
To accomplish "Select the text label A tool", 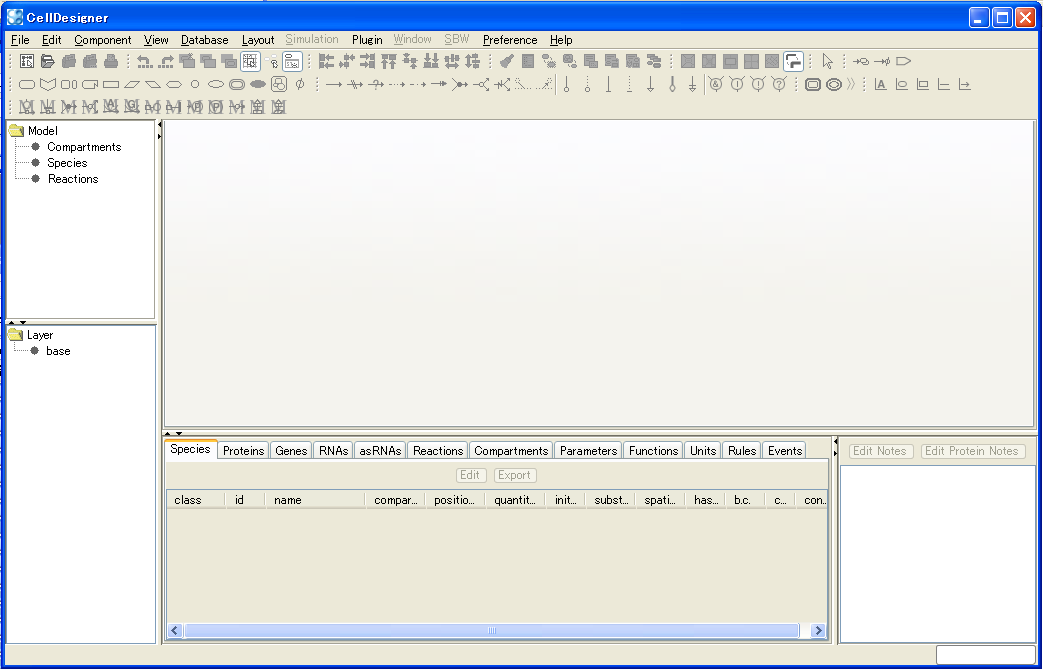I will point(881,84).
